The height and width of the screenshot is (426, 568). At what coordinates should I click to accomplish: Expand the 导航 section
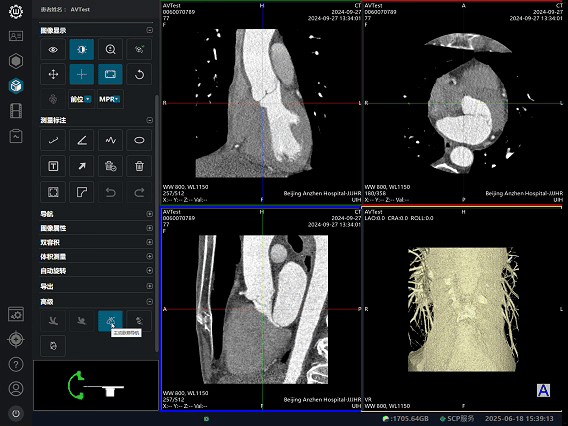coord(149,214)
